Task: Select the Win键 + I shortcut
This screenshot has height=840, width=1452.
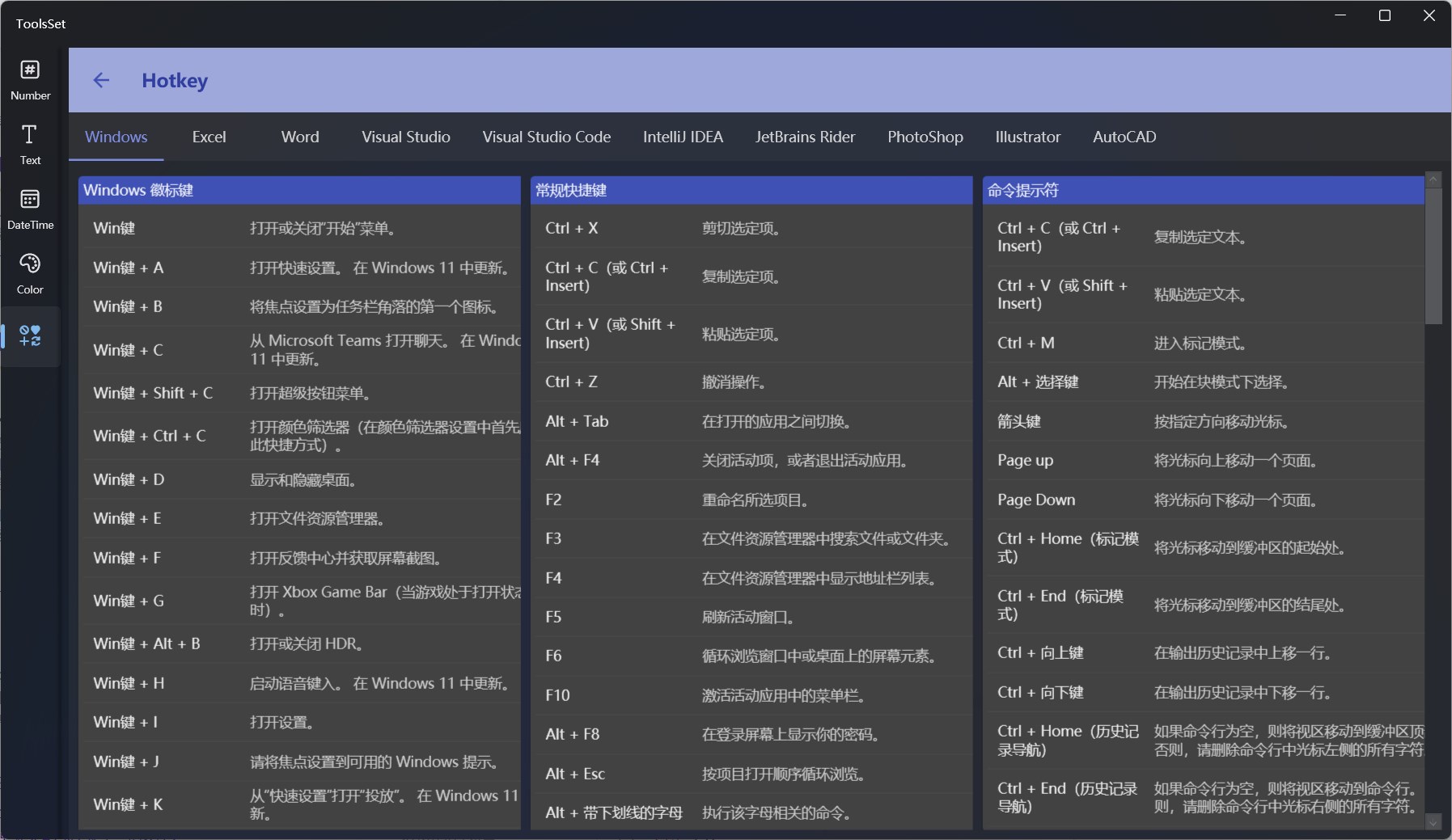Action: point(301,722)
